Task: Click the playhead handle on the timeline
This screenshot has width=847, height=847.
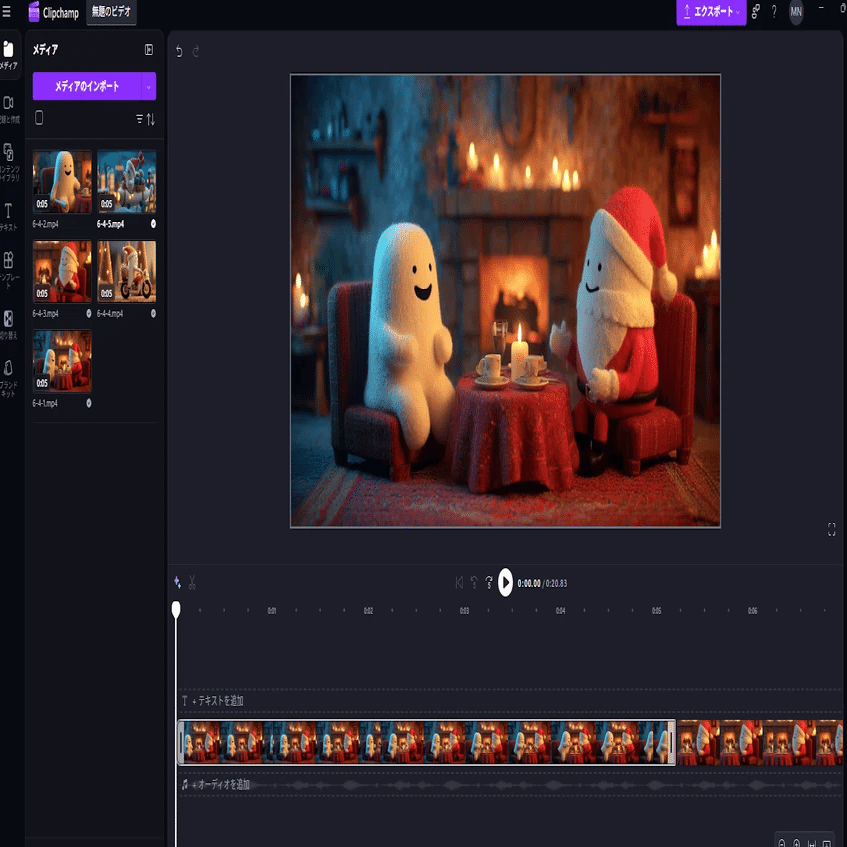Action: [x=176, y=609]
